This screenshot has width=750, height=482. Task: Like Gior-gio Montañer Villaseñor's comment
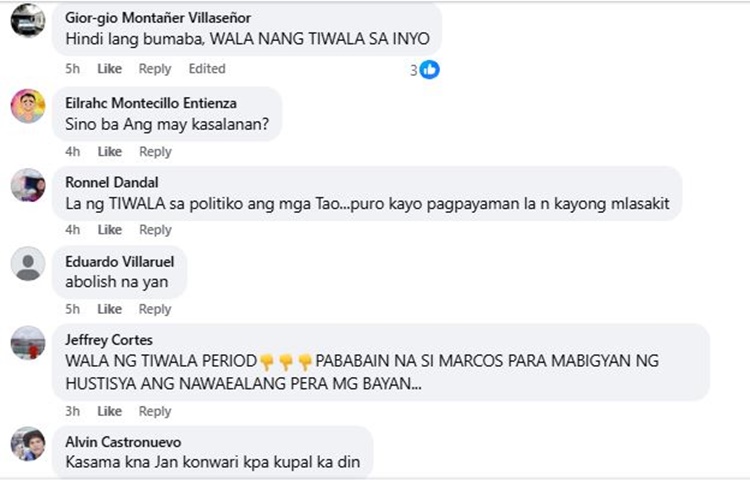(110, 69)
